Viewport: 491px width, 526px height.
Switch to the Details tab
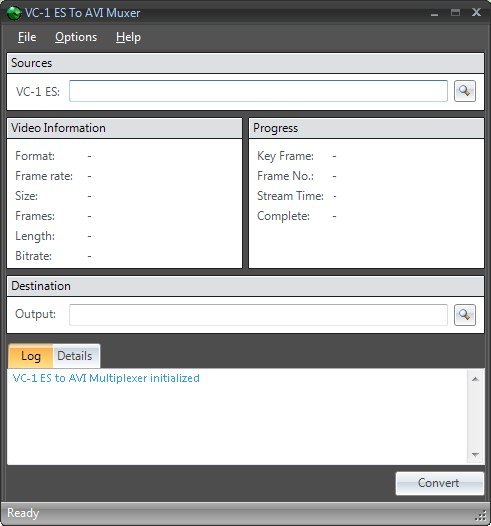point(75,356)
